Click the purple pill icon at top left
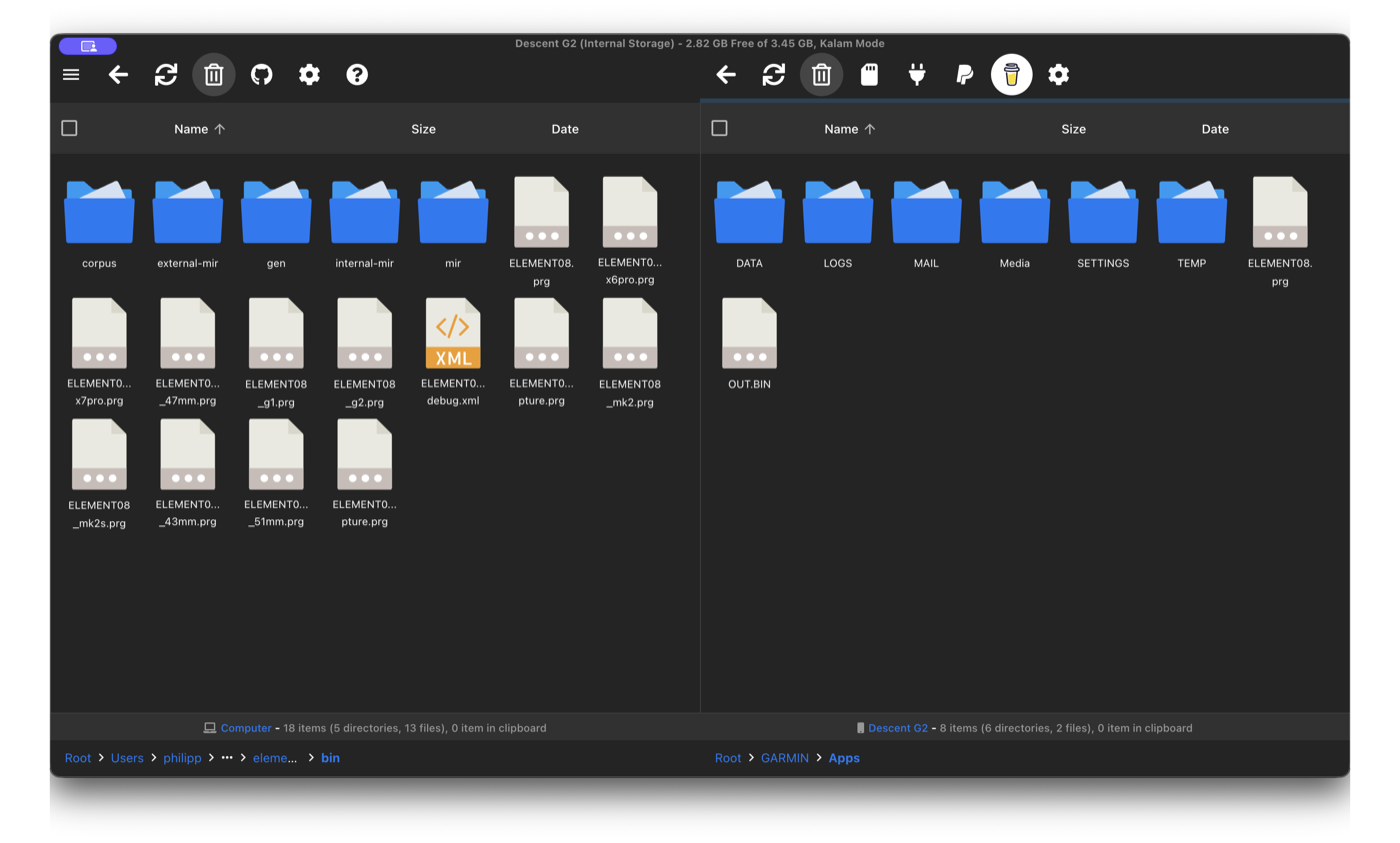1400x843 pixels. pyautogui.click(x=88, y=46)
